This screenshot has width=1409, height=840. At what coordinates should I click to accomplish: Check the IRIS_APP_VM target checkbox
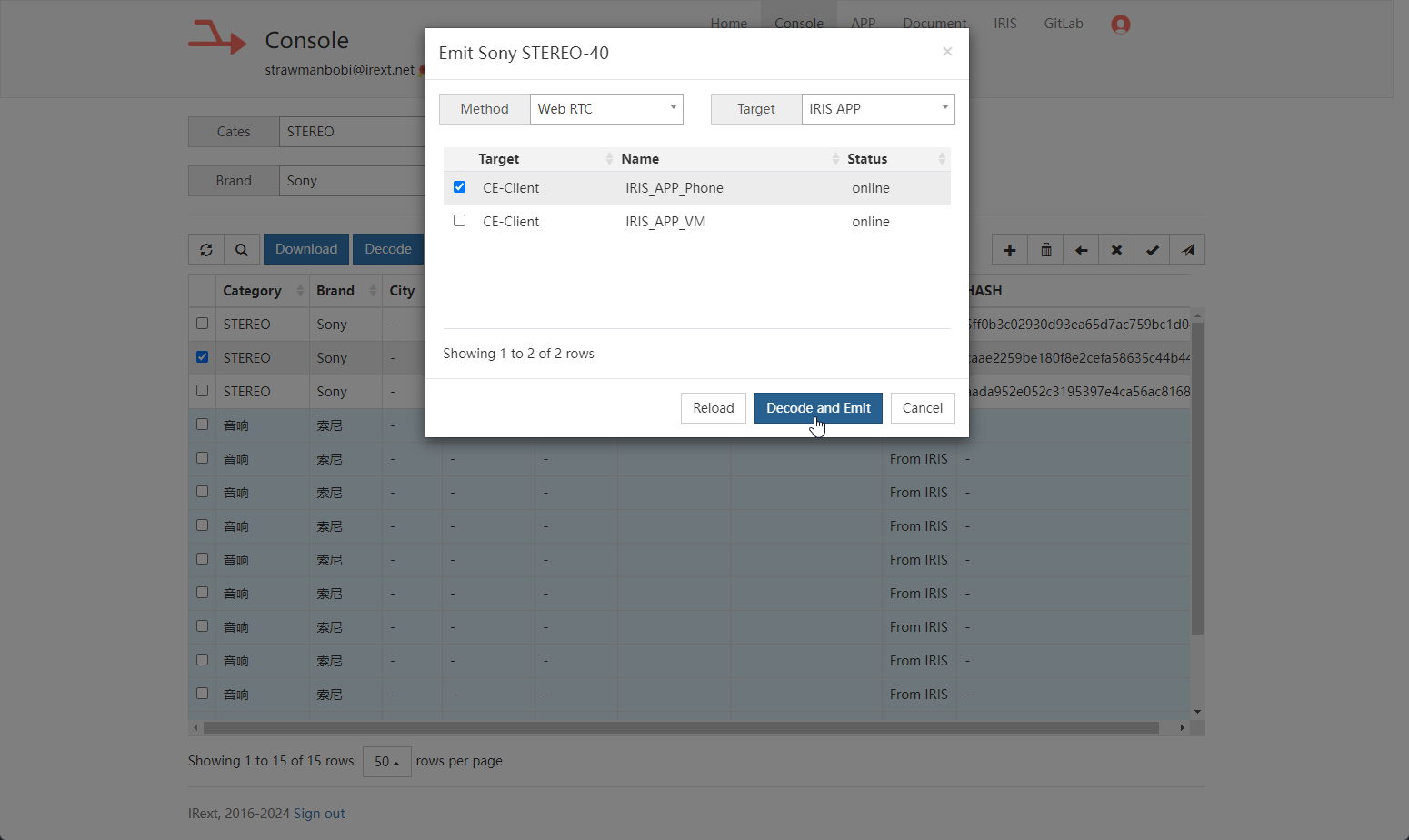point(459,221)
